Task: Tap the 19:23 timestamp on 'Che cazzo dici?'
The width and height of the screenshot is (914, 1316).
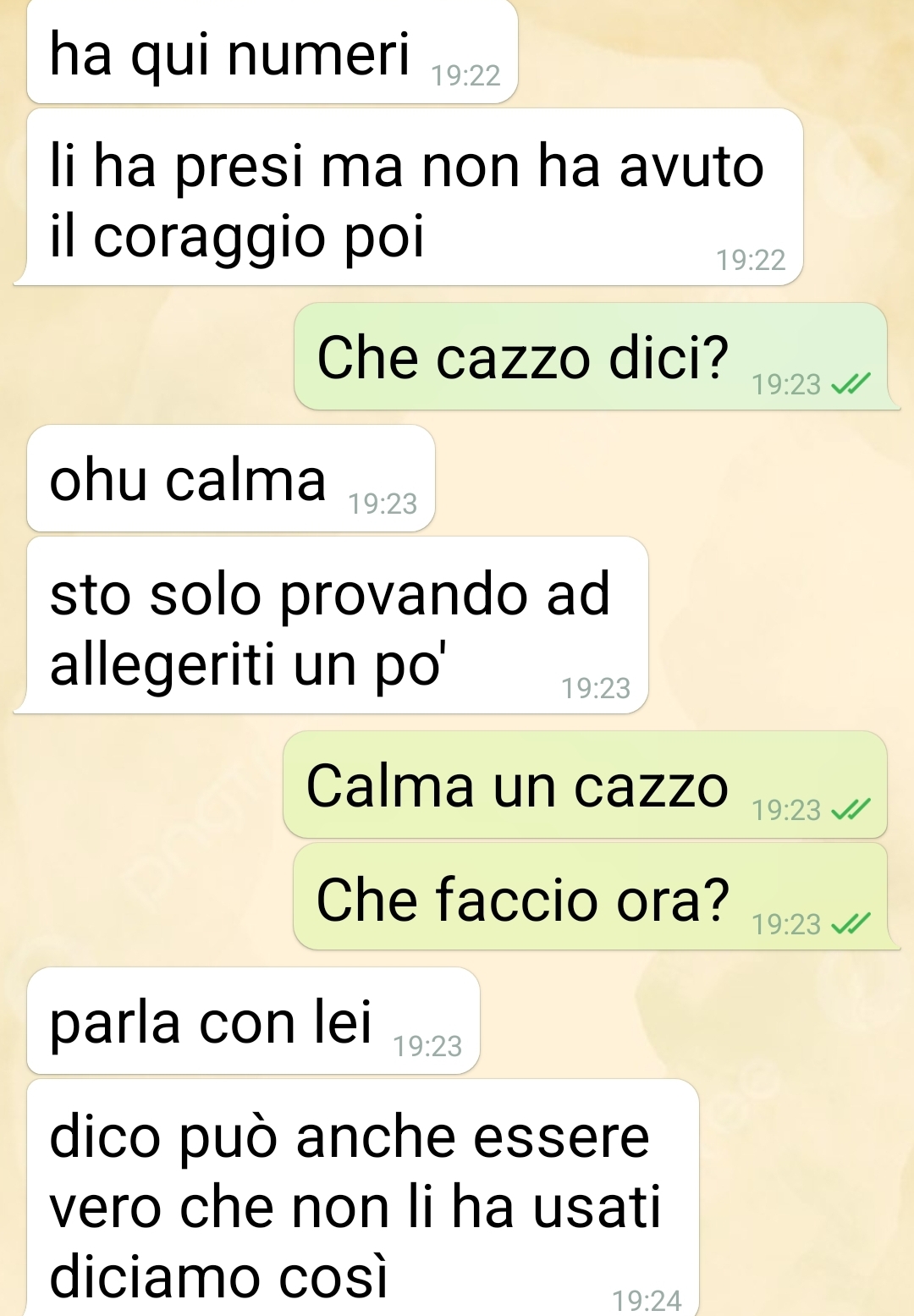Action: coord(786,385)
